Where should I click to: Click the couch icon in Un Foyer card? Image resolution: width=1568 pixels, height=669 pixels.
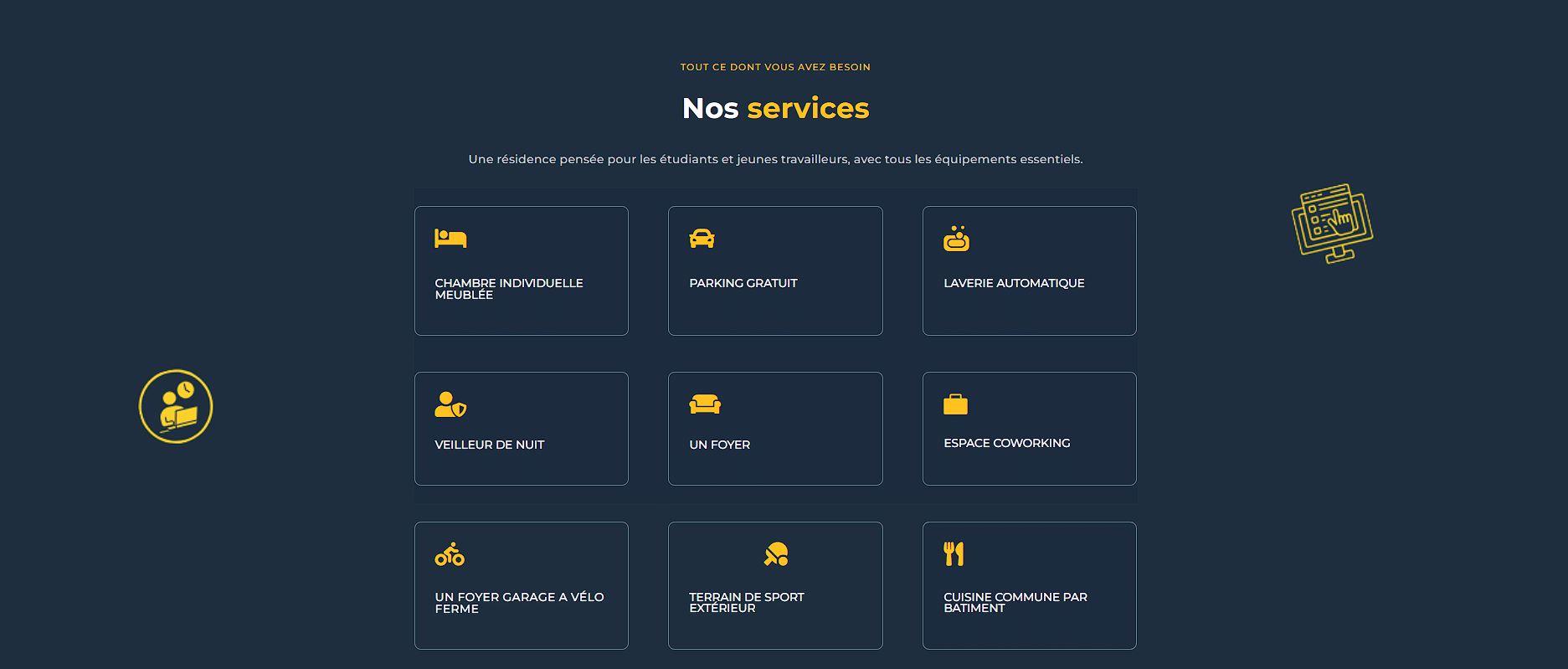pyautogui.click(x=705, y=404)
